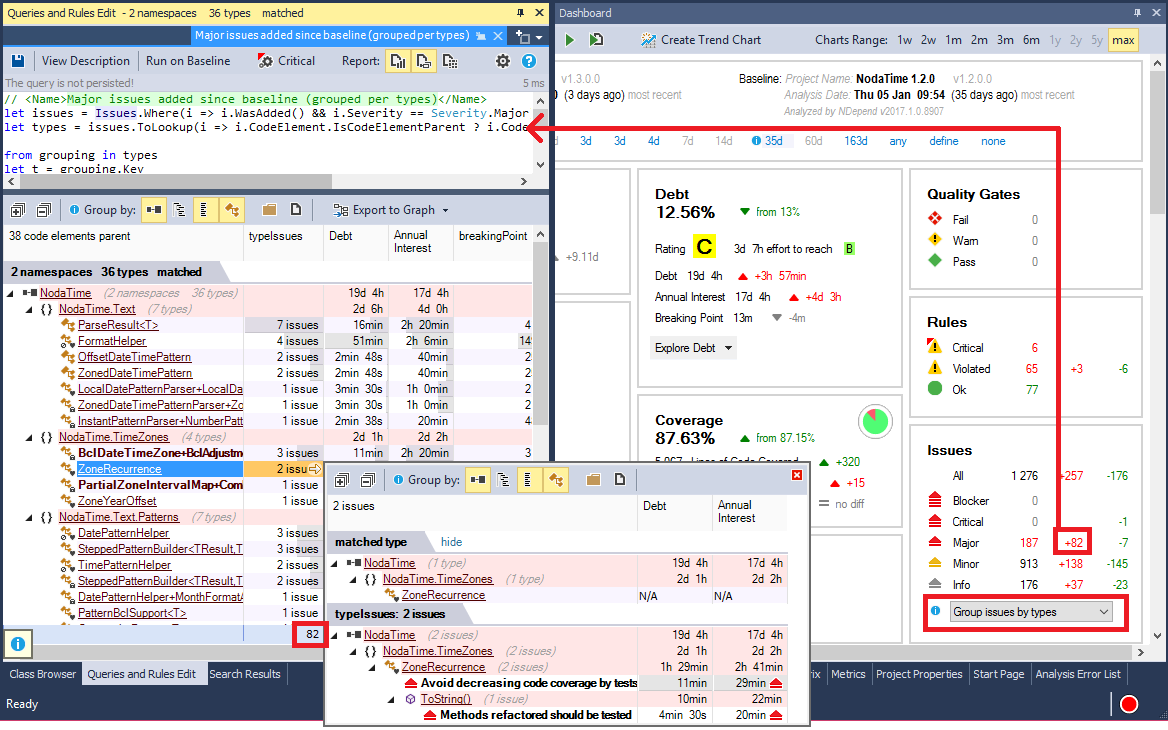1168x730 pixels.
Task: Click the page icon in the issues popup toolbar
Action: 620,480
